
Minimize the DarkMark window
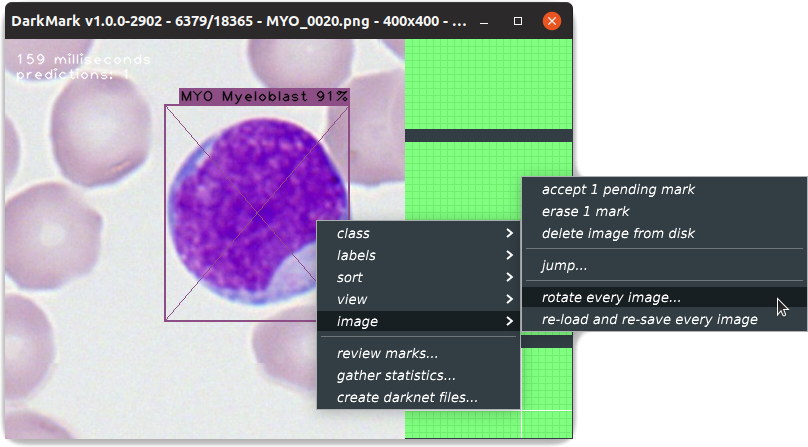(484, 22)
